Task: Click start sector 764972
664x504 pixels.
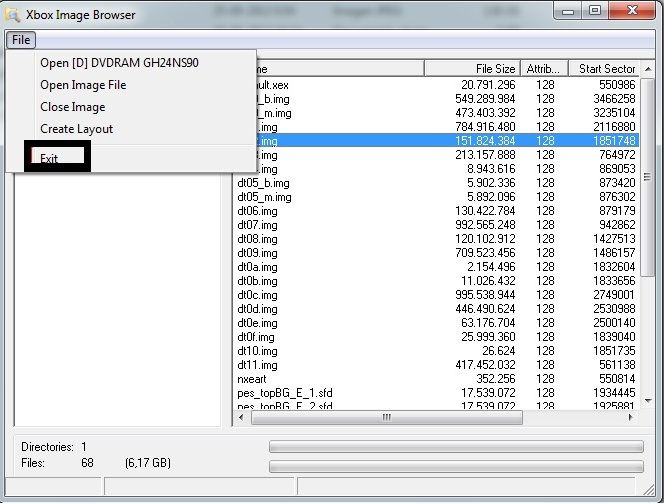Action: [x=617, y=155]
